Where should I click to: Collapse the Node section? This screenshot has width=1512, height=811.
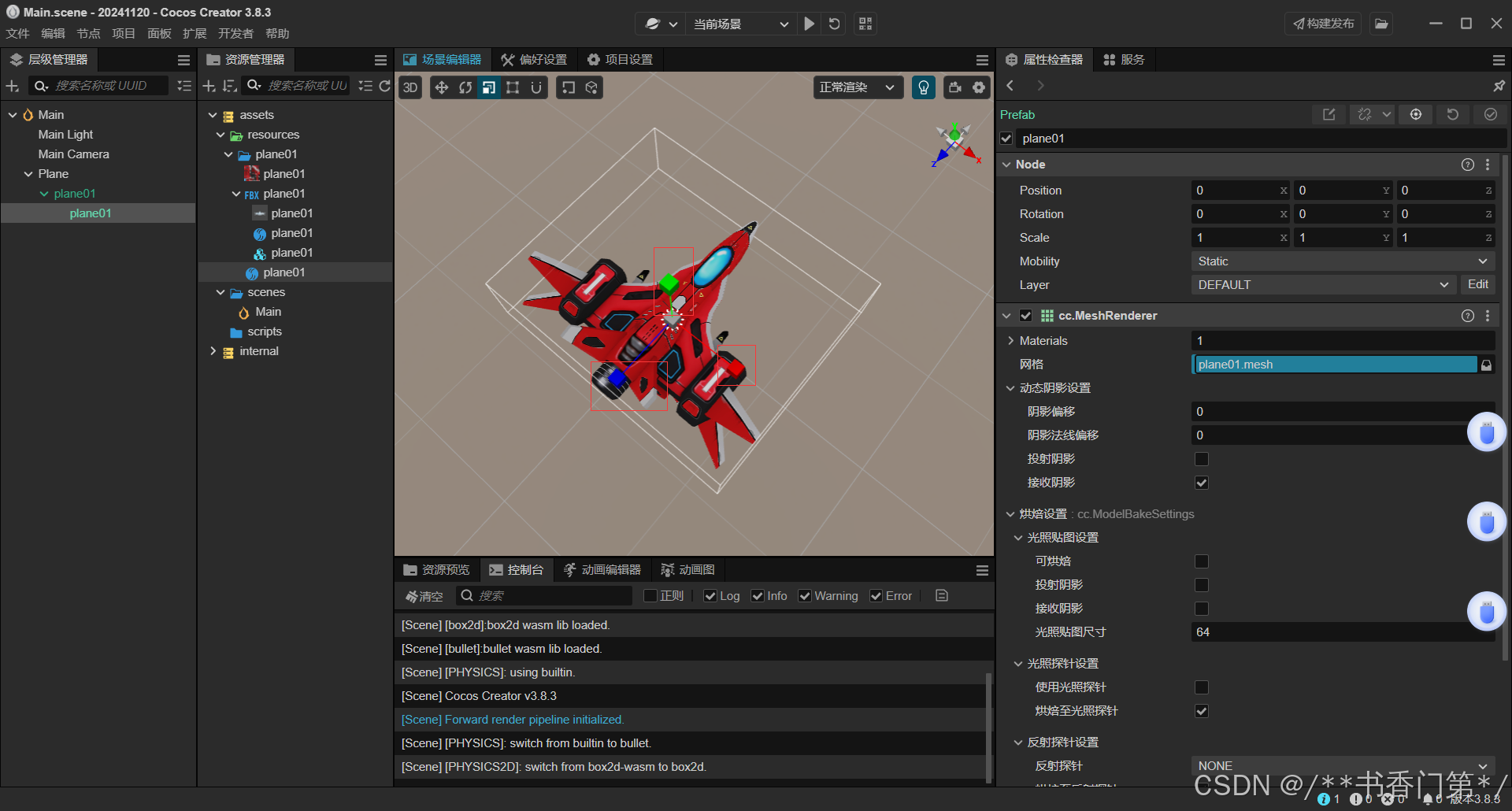click(1006, 165)
